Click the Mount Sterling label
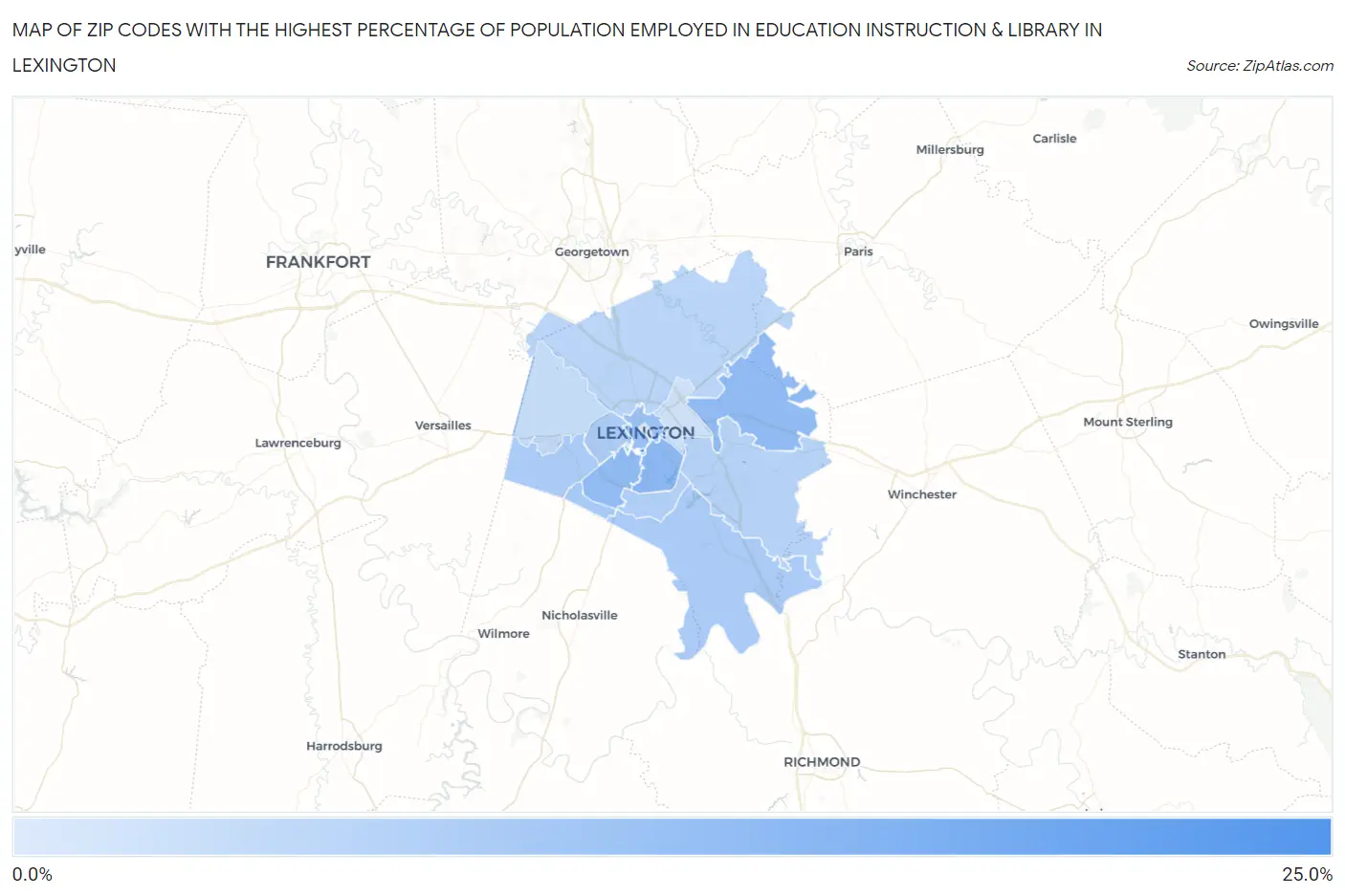Screen dimensions: 1345x896 1128,422
